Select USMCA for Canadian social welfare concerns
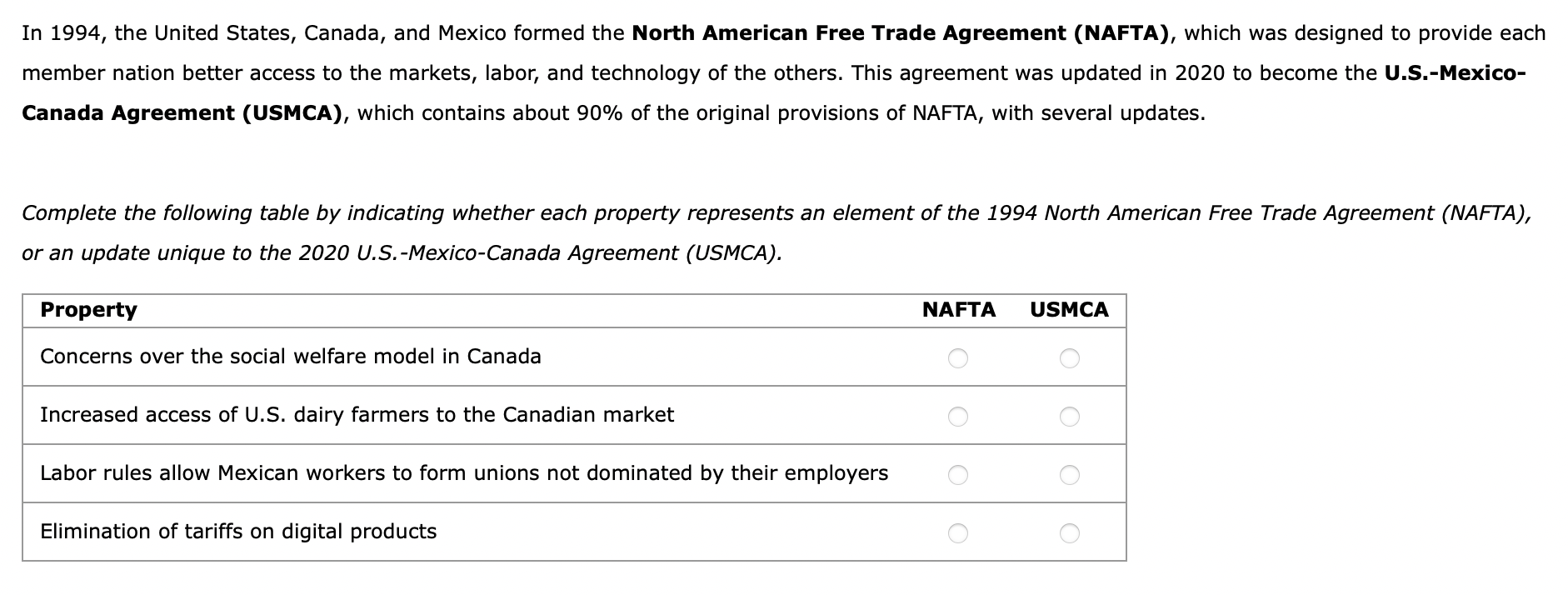 pyautogui.click(x=1071, y=360)
